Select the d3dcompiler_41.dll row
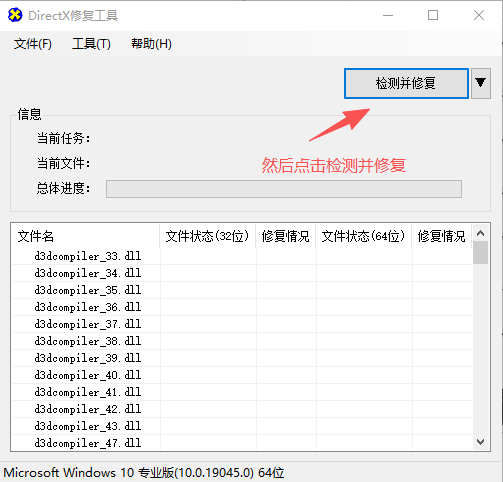The width and height of the screenshot is (503, 482). (x=242, y=392)
